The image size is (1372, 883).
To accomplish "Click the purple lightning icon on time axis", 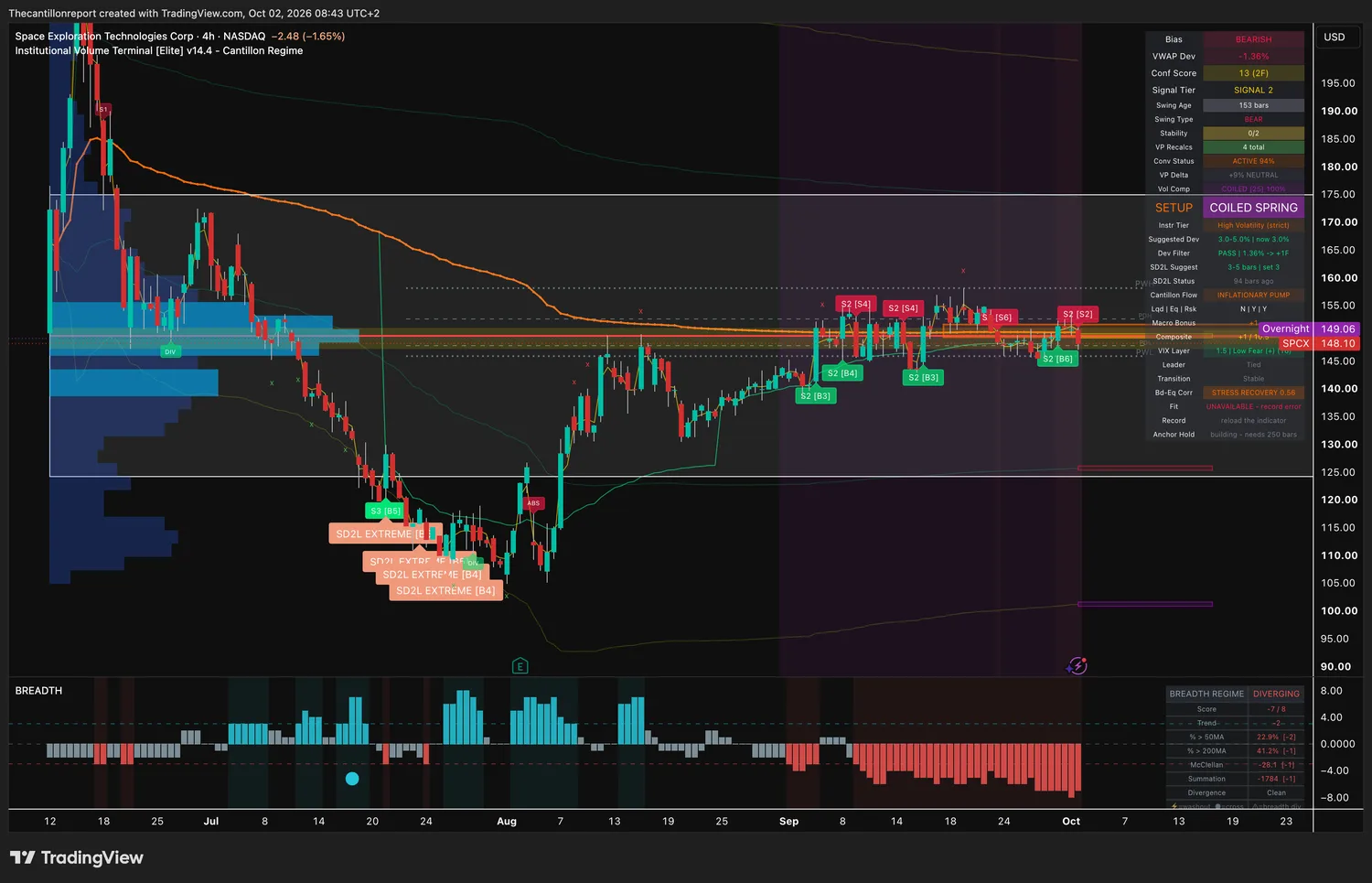I will coord(1077,666).
